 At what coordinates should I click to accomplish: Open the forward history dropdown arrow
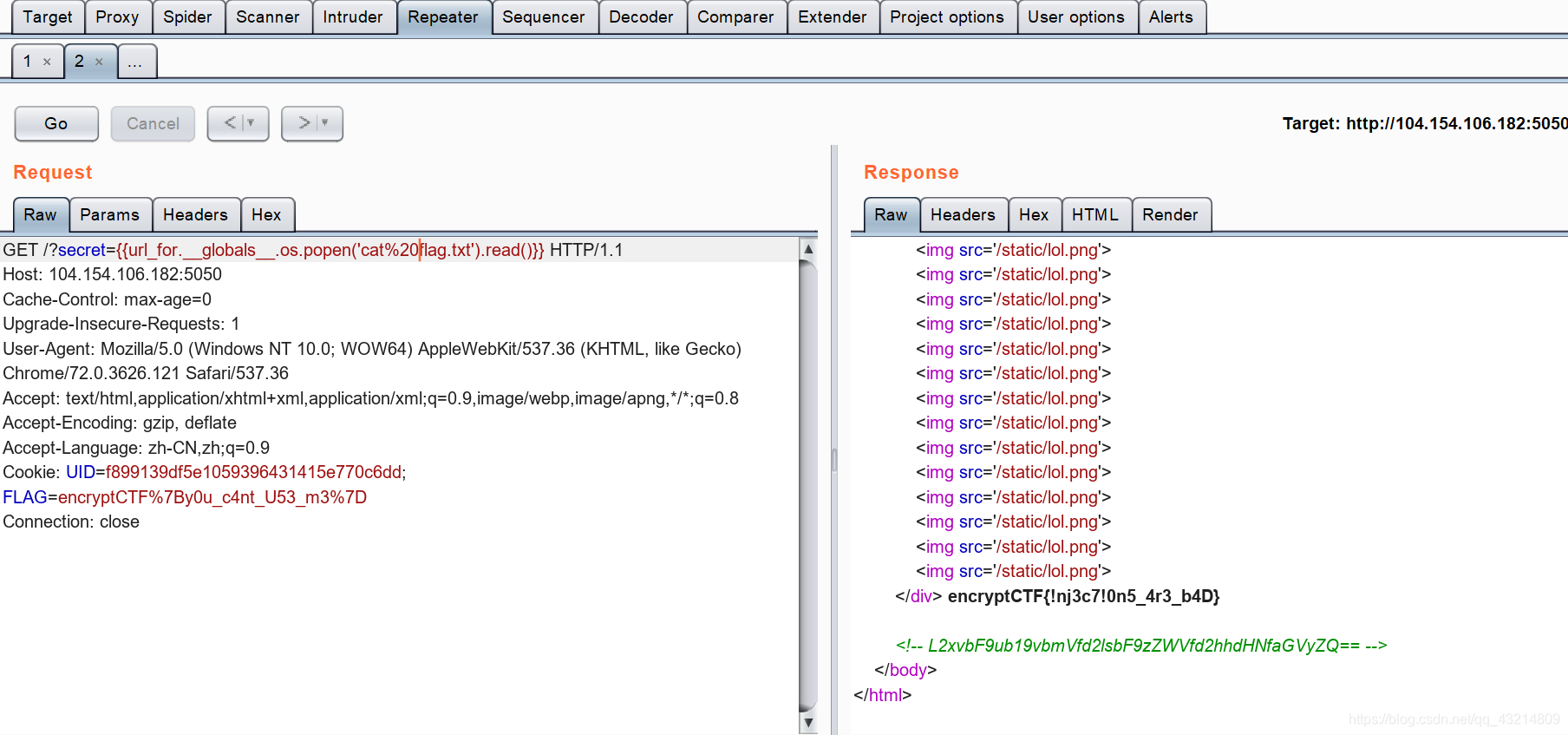pos(325,123)
